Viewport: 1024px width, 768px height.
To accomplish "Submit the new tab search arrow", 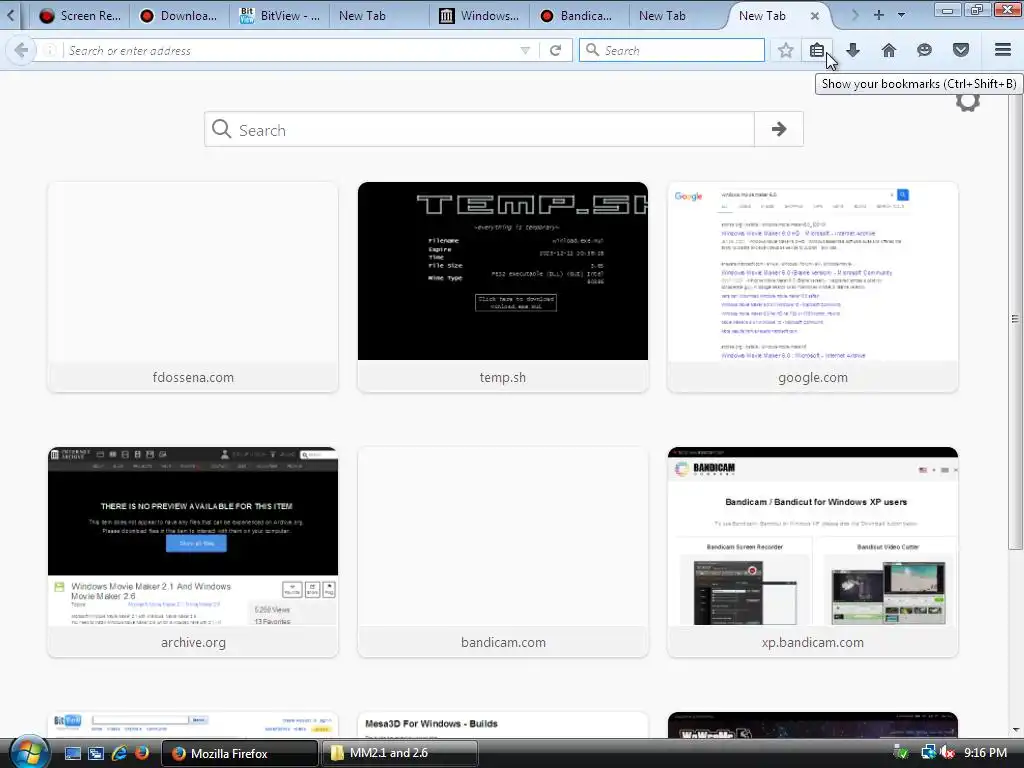I will click(x=778, y=129).
